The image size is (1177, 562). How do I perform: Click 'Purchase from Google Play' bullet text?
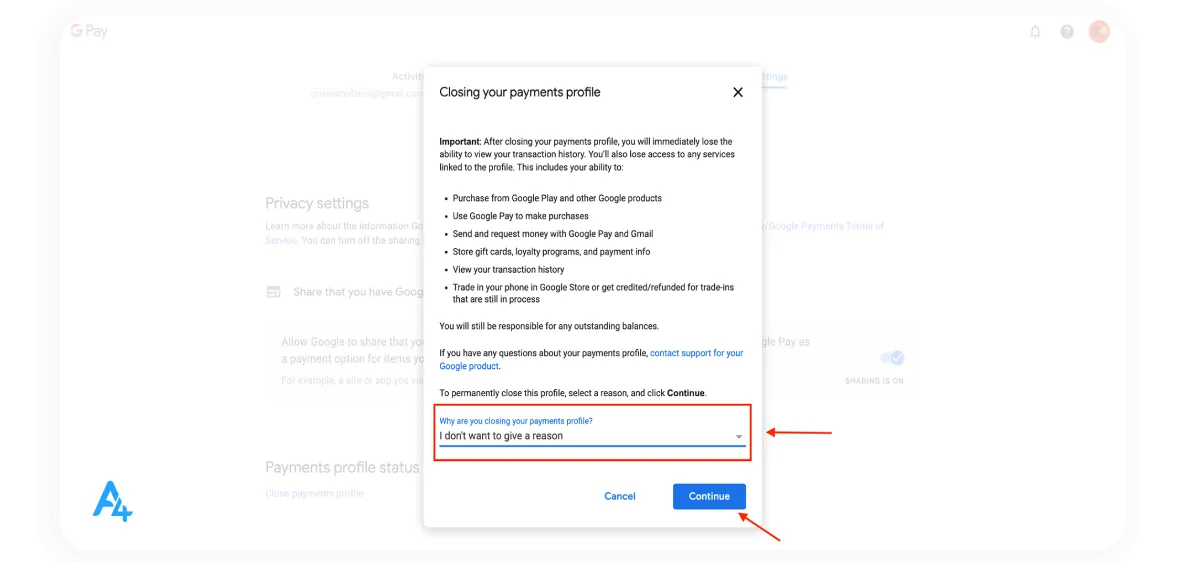tap(557, 198)
